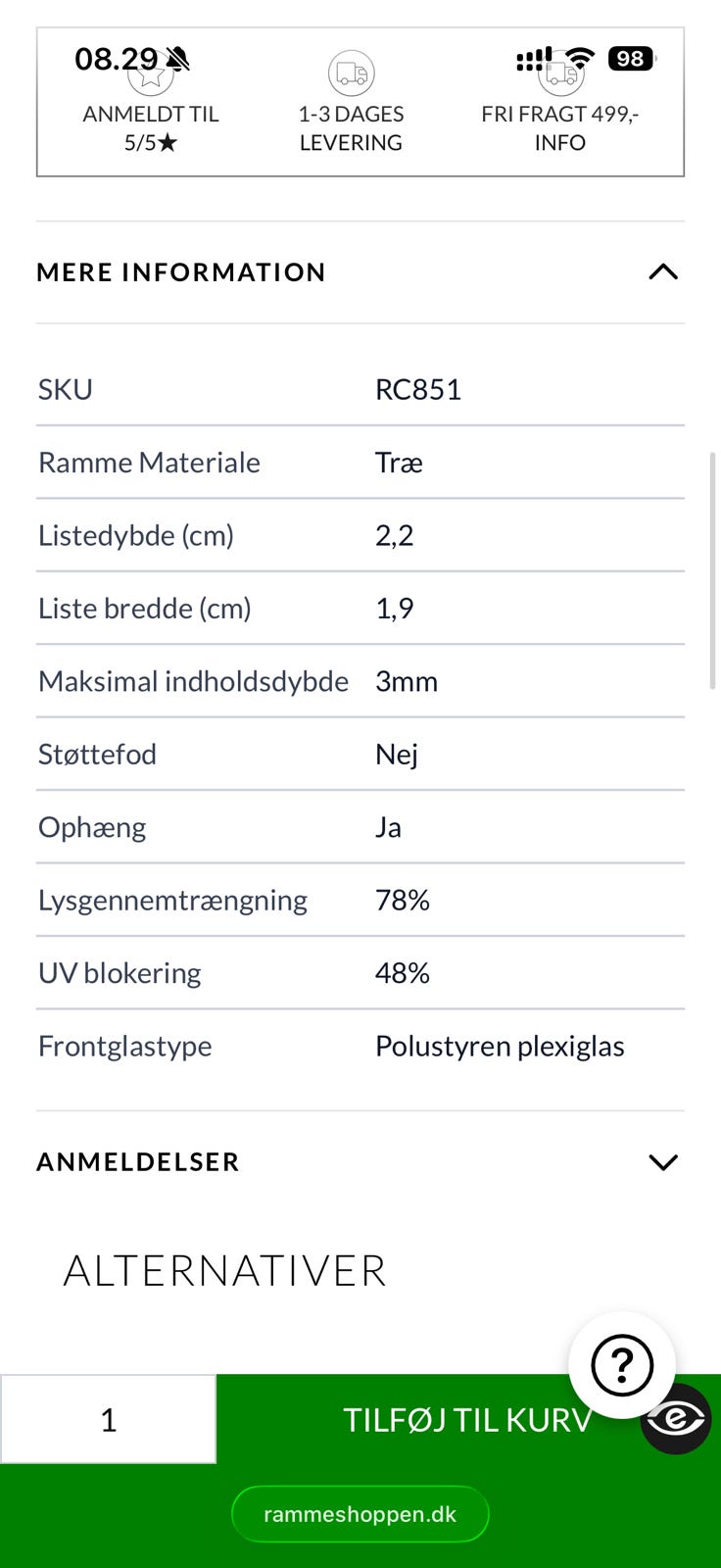Screen dimensions: 721x1568
Task: Open the e-mærket trust badge icon
Action: click(x=676, y=1419)
